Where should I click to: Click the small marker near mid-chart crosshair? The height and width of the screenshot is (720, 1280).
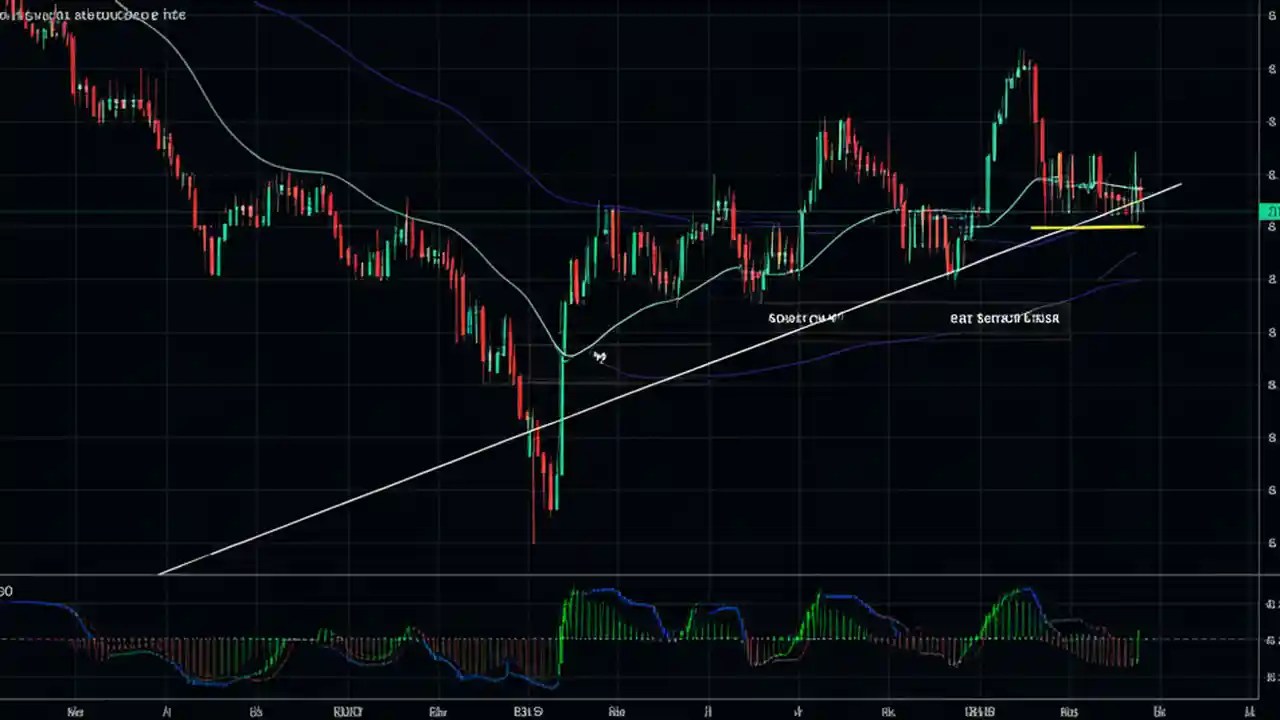(x=599, y=357)
